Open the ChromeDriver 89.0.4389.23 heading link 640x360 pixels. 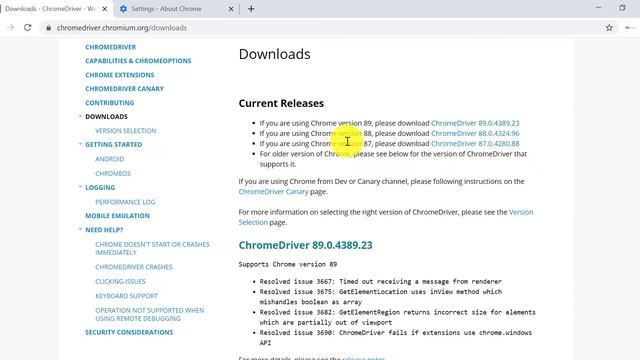[305, 245]
